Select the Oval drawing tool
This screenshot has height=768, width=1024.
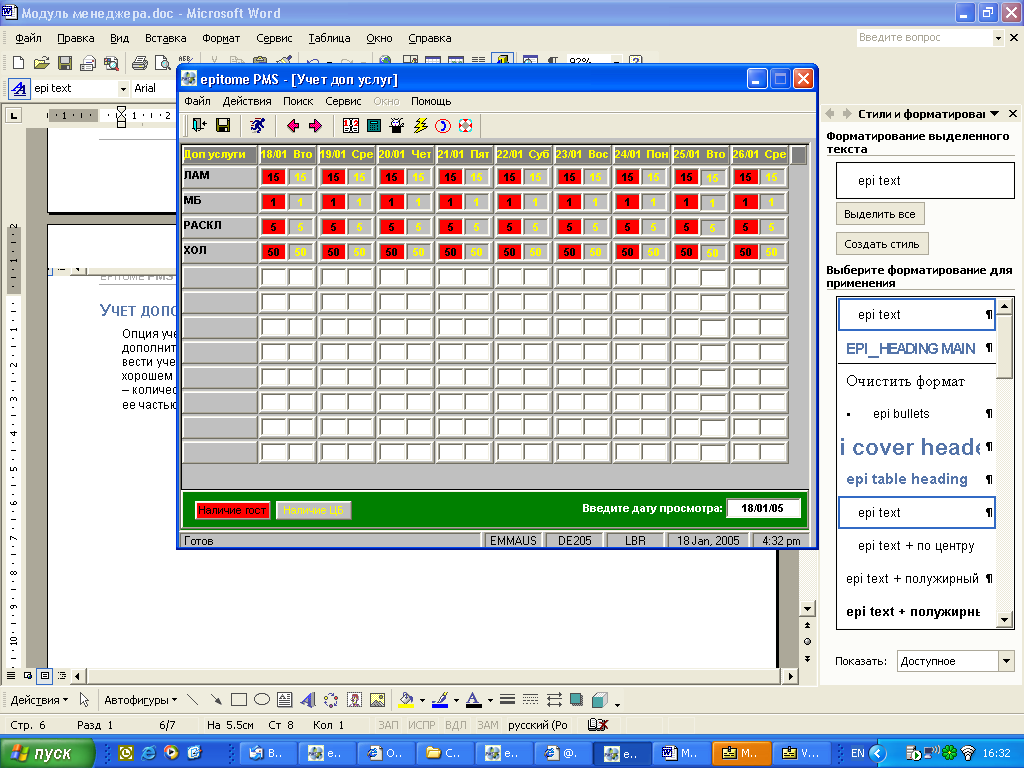coord(262,700)
